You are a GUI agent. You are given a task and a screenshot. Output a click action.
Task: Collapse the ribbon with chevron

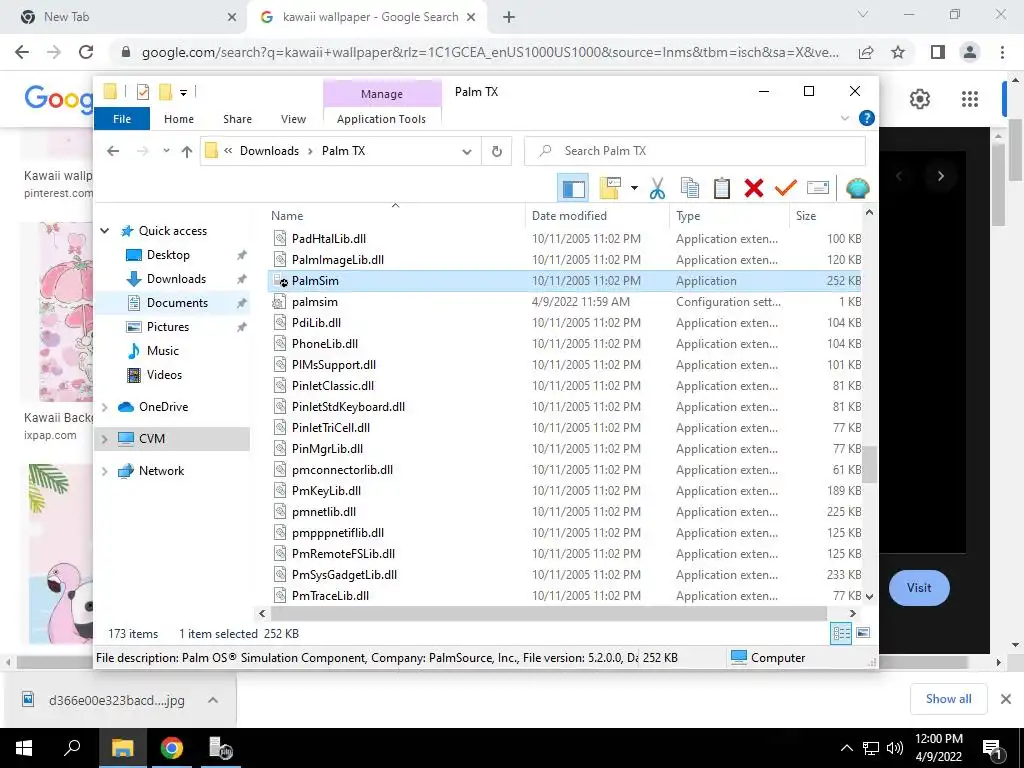844,118
